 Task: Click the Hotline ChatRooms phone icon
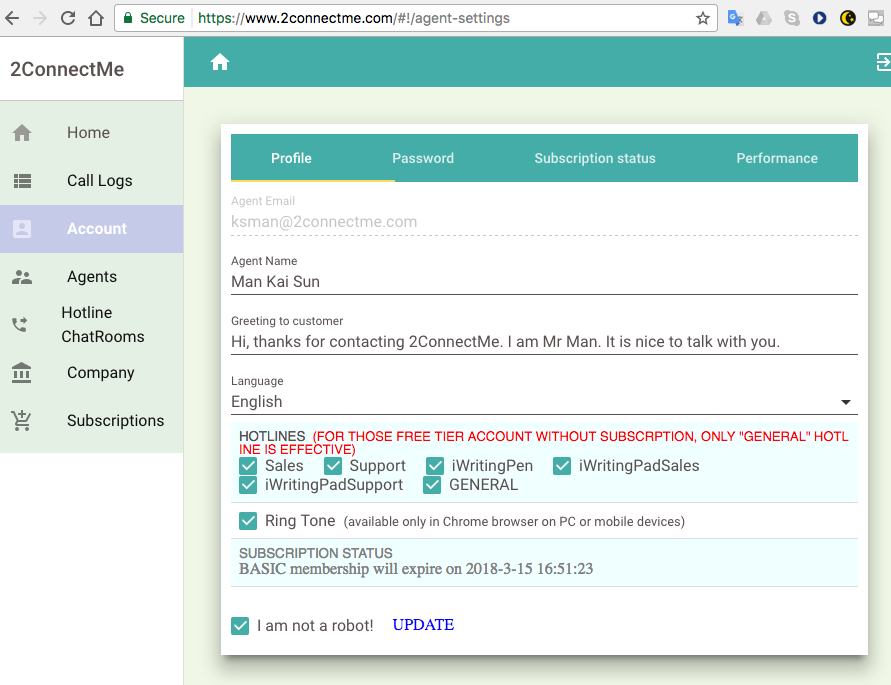[x=20, y=325]
